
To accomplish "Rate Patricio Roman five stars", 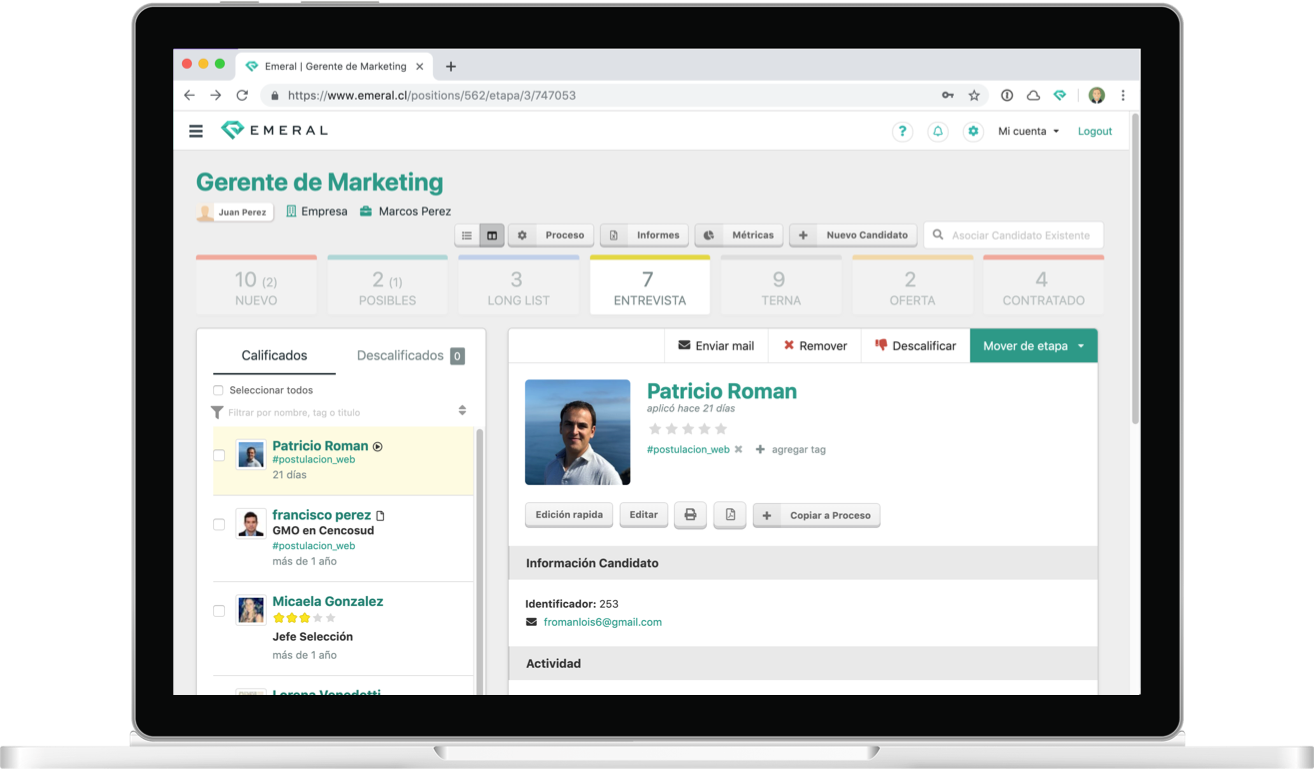I will point(721,429).
